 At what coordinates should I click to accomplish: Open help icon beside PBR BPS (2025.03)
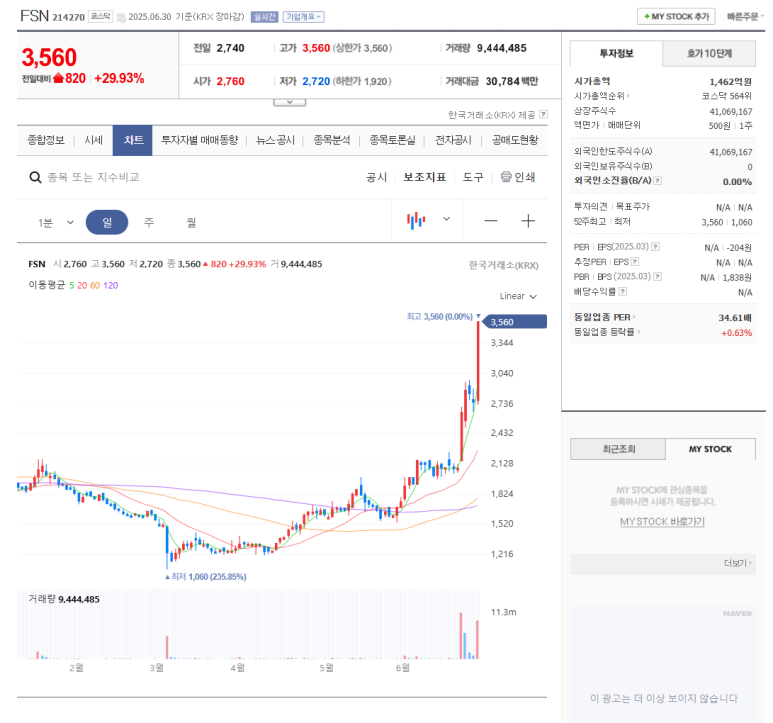click(657, 276)
